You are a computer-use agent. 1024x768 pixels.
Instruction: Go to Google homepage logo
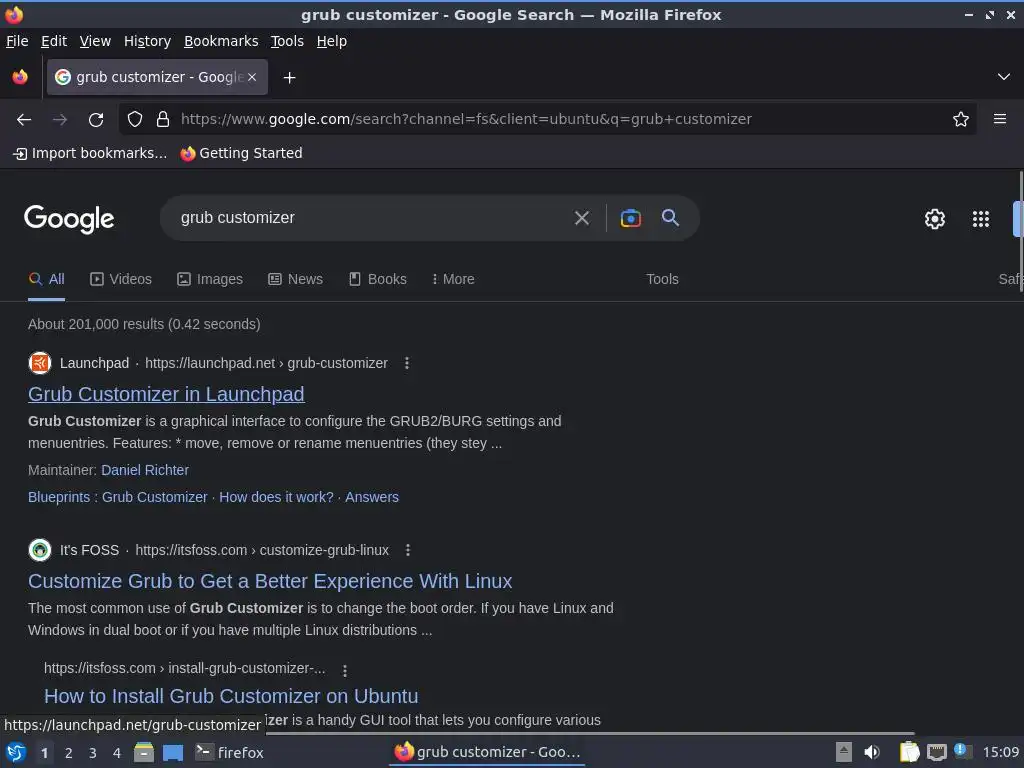(x=69, y=219)
